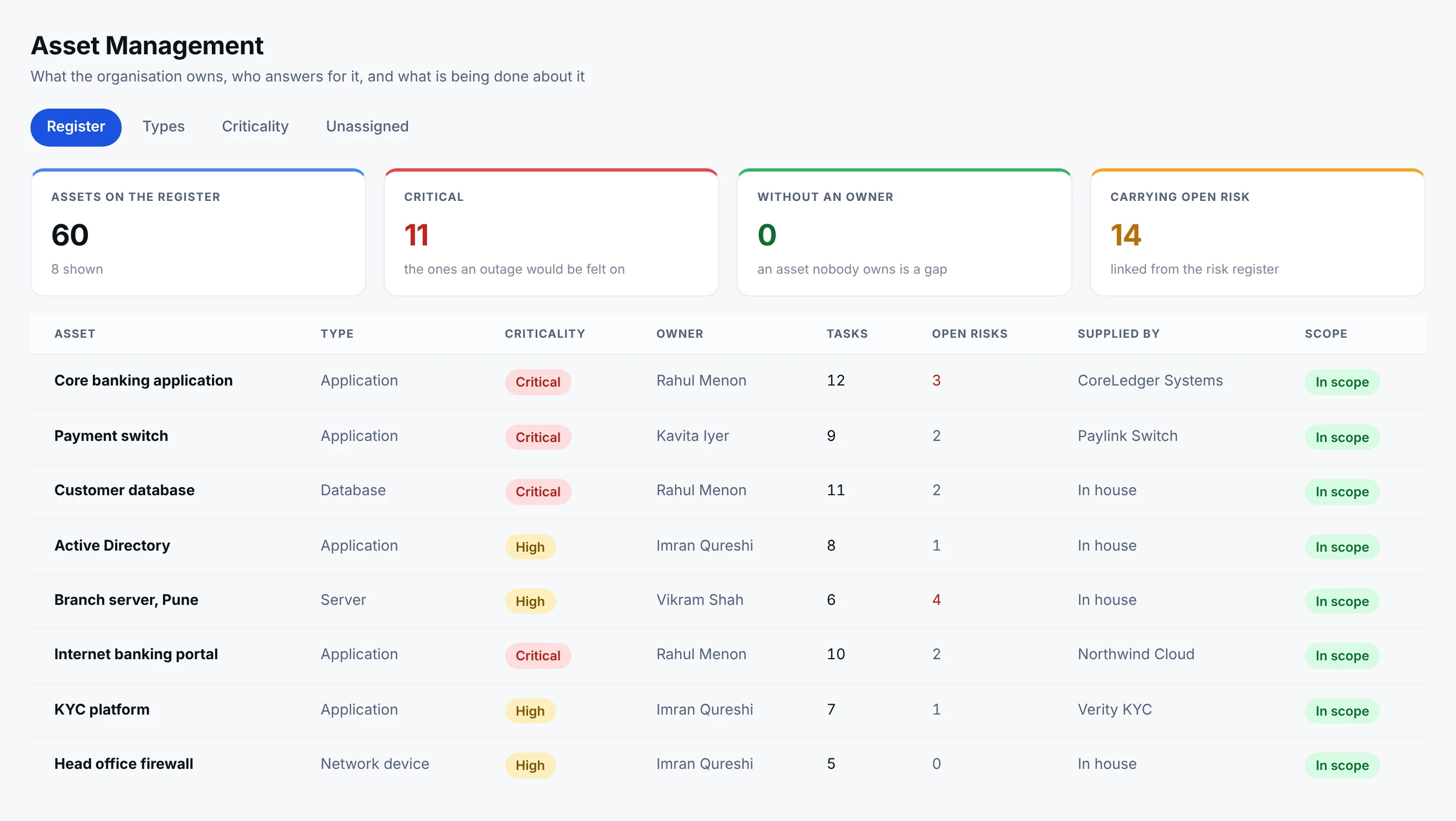Open the Critical summary card showing 11
Screen dimensions: 1456x821
pos(551,232)
